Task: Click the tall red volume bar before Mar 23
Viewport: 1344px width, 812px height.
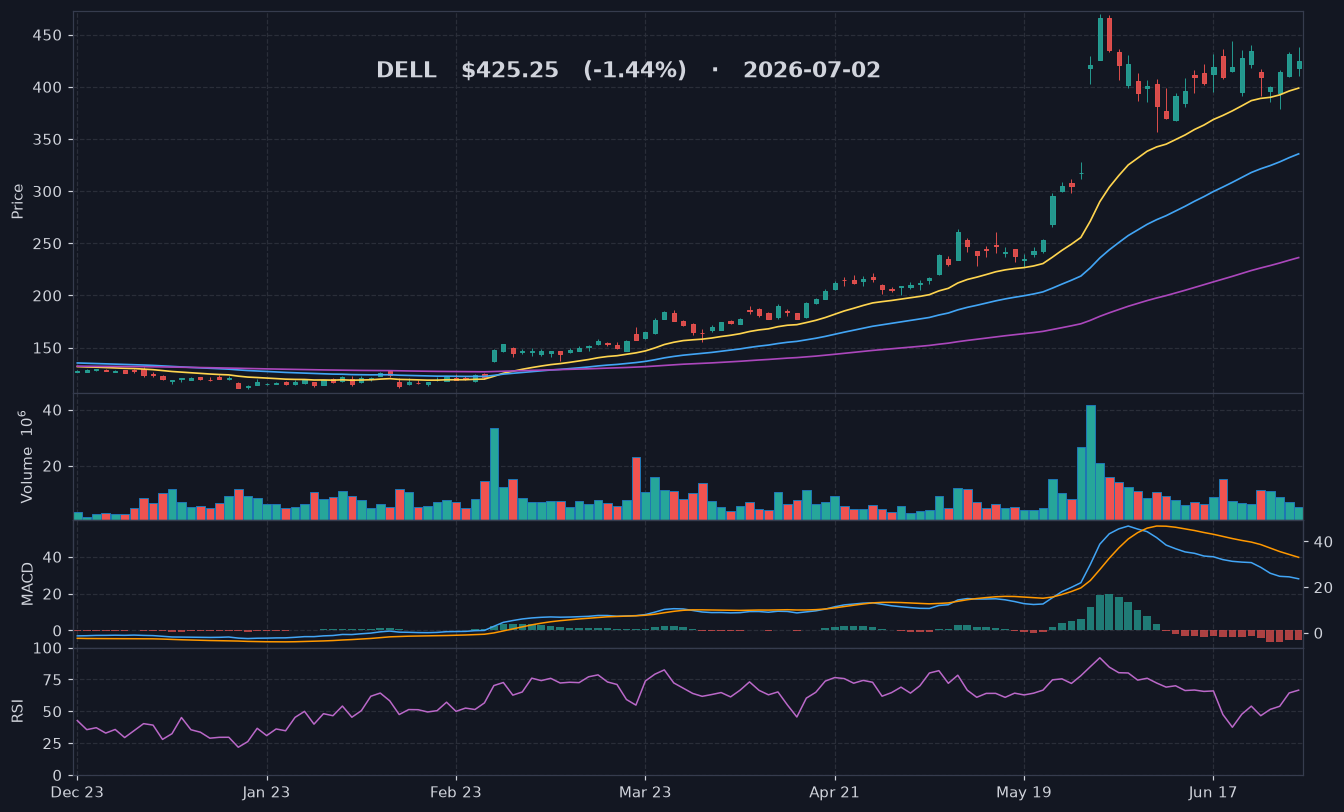Action: 636,489
